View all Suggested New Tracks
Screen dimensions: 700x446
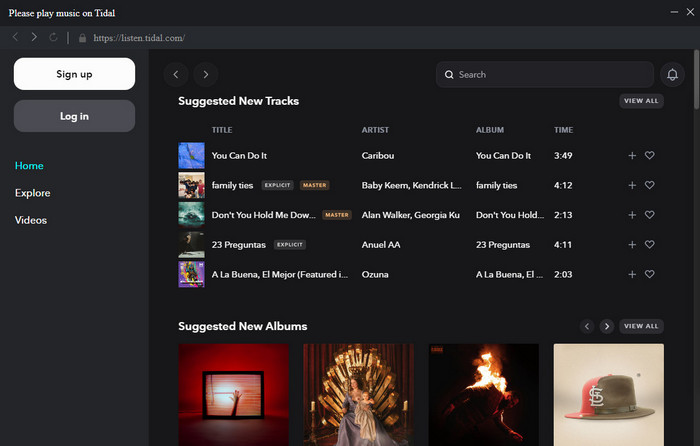point(641,101)
